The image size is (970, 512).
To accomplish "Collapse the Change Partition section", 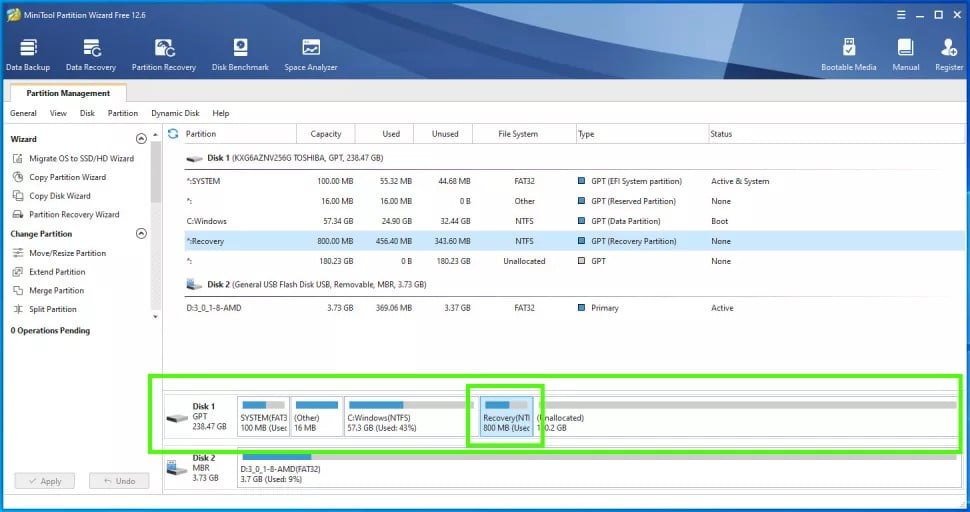I will [141, 234].
